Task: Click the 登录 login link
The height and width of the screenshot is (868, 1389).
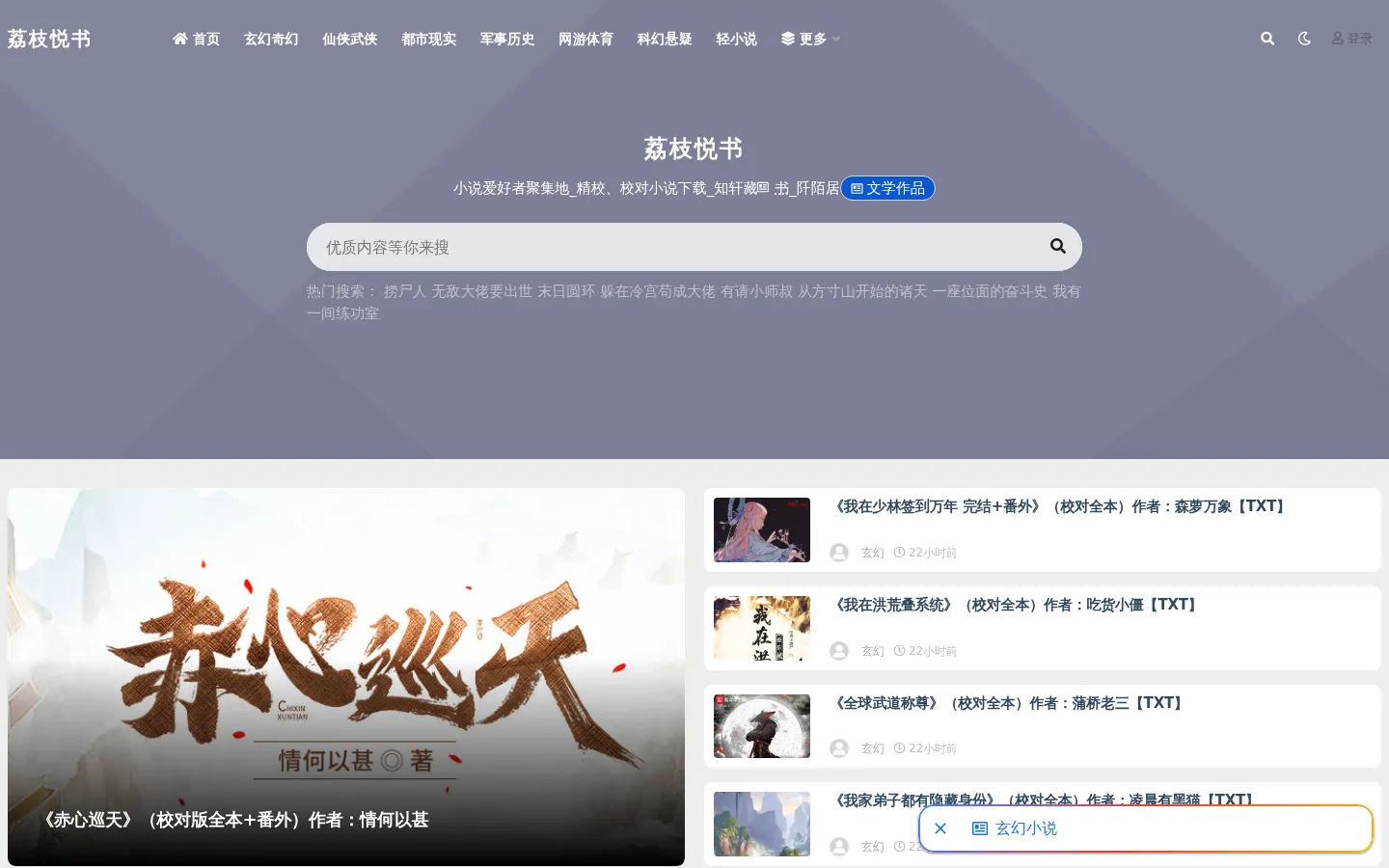Action: coord(1352,39)
